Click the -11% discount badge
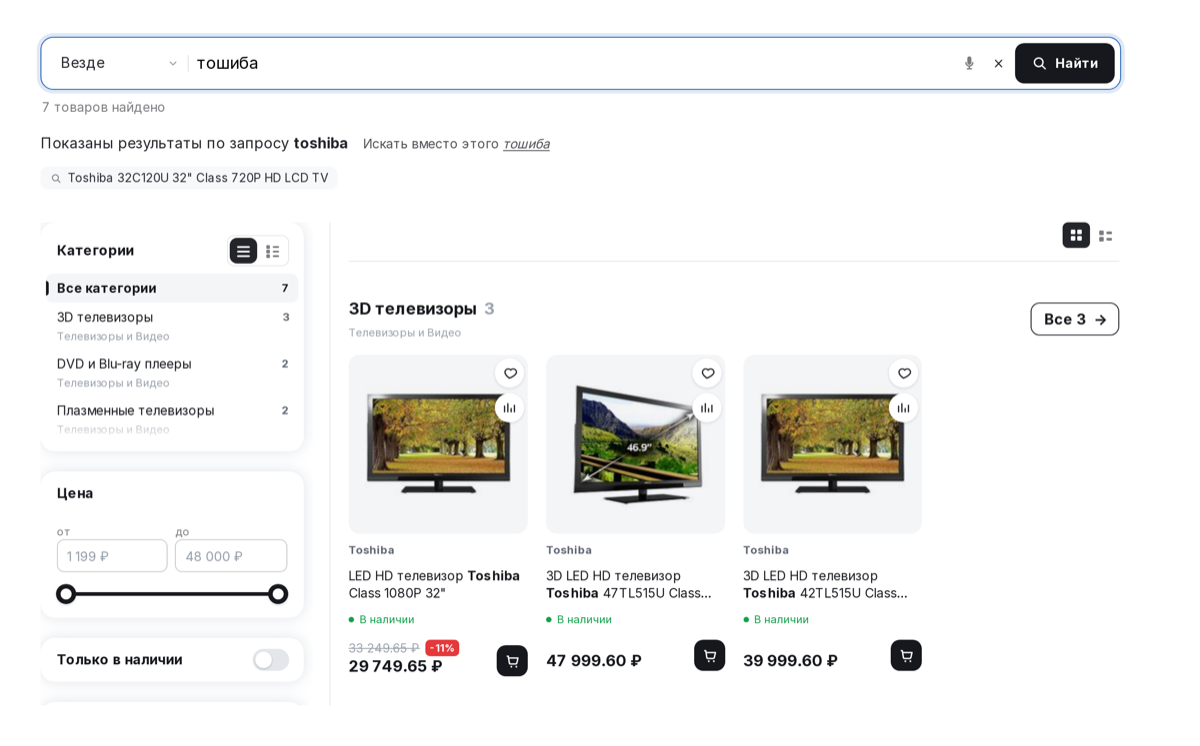The height and width of the screenshot is (746, 1200). 442,648
